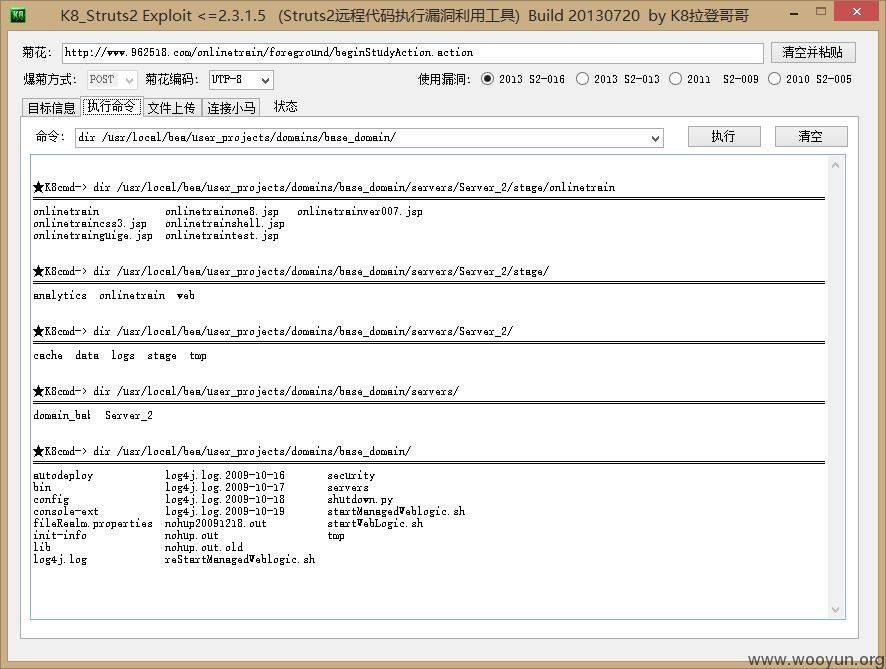The image size is (886, 669).
Task: Click onlinetraintest.jsp in the output
Action: [222, 236]
